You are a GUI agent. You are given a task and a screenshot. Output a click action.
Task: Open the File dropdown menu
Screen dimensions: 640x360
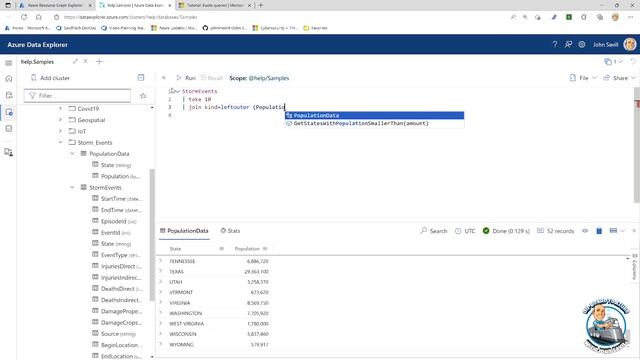coord(583,78)
